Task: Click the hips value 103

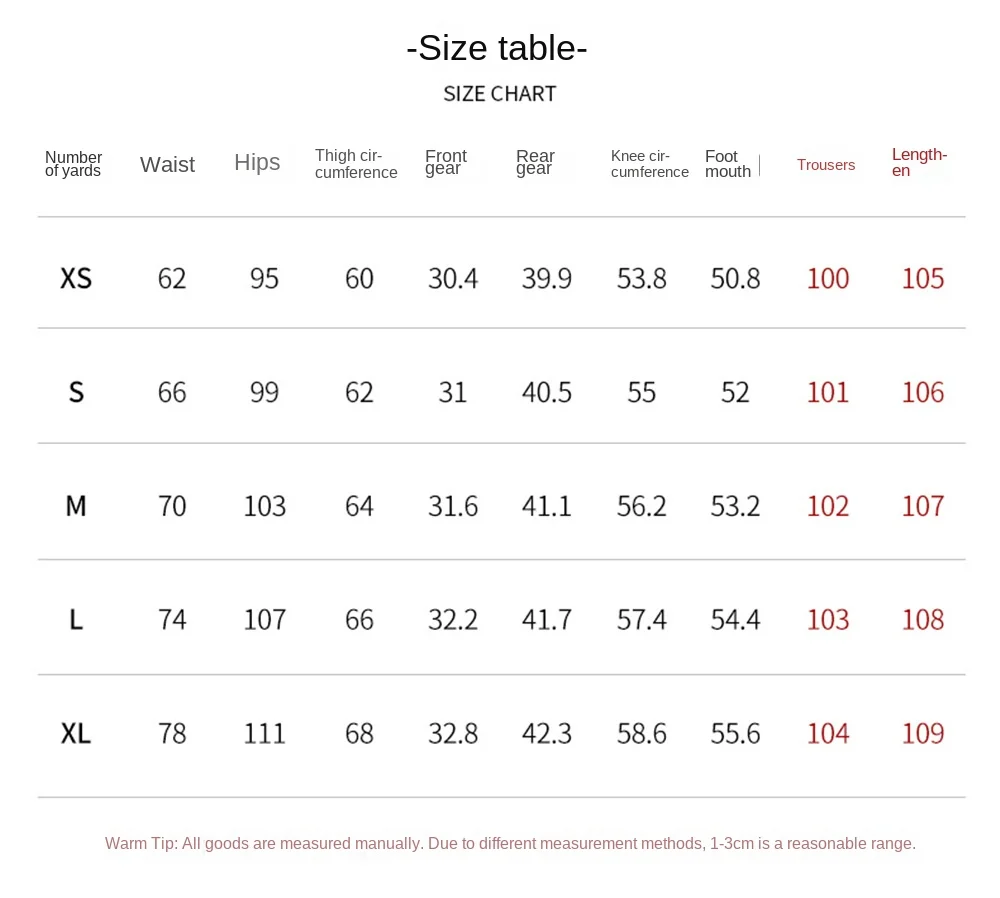Action: (x=265, y=506)
